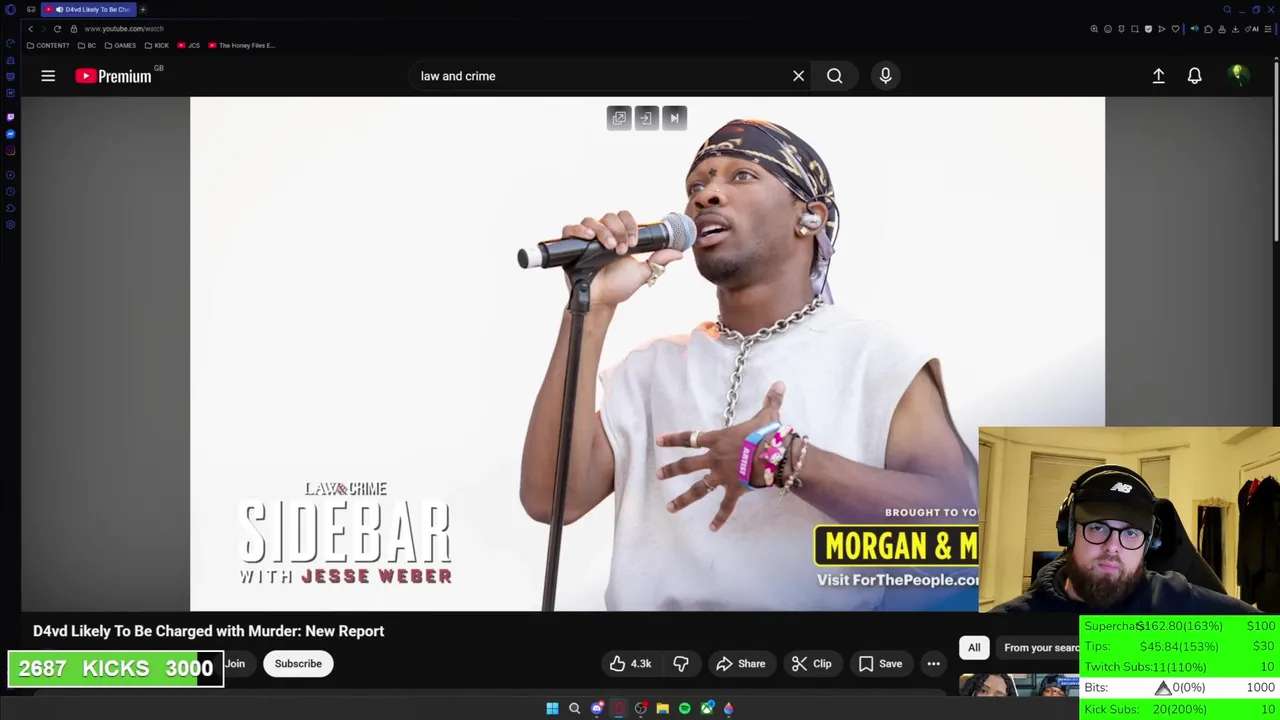
Task: Click the snapshot selection toolbar icon
Action: [x=1135, y=29]
